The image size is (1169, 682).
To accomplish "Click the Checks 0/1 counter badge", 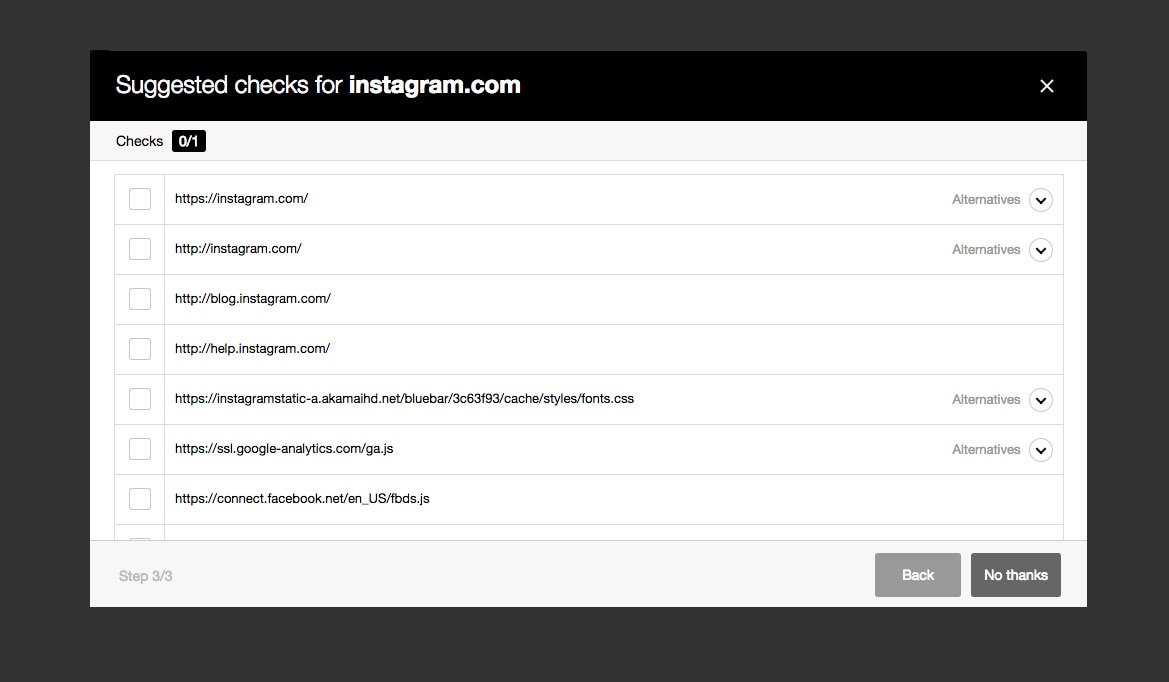I will tap(189, 141).
